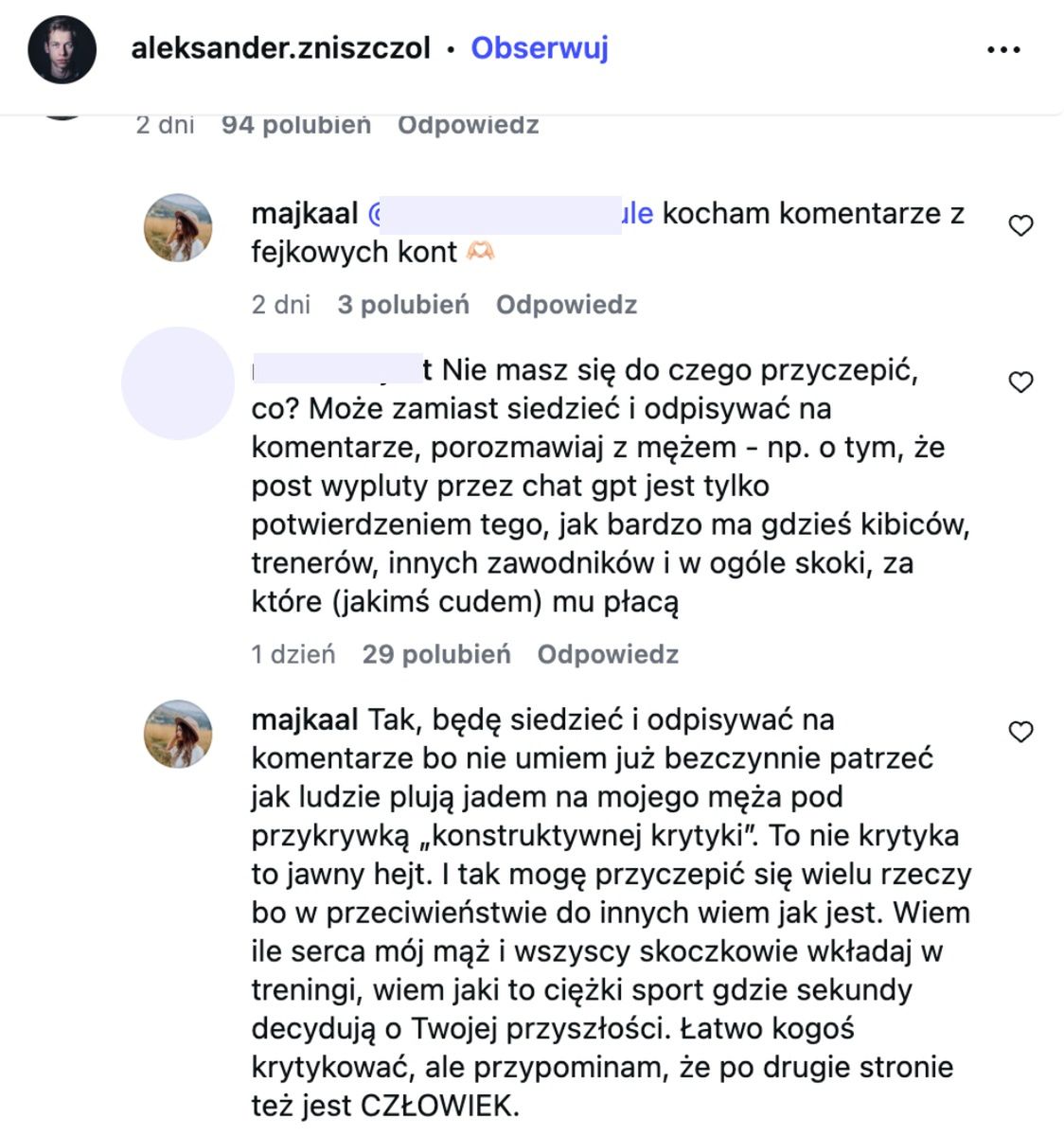Click the '1 dzień' timestamp

click(292, 654)
